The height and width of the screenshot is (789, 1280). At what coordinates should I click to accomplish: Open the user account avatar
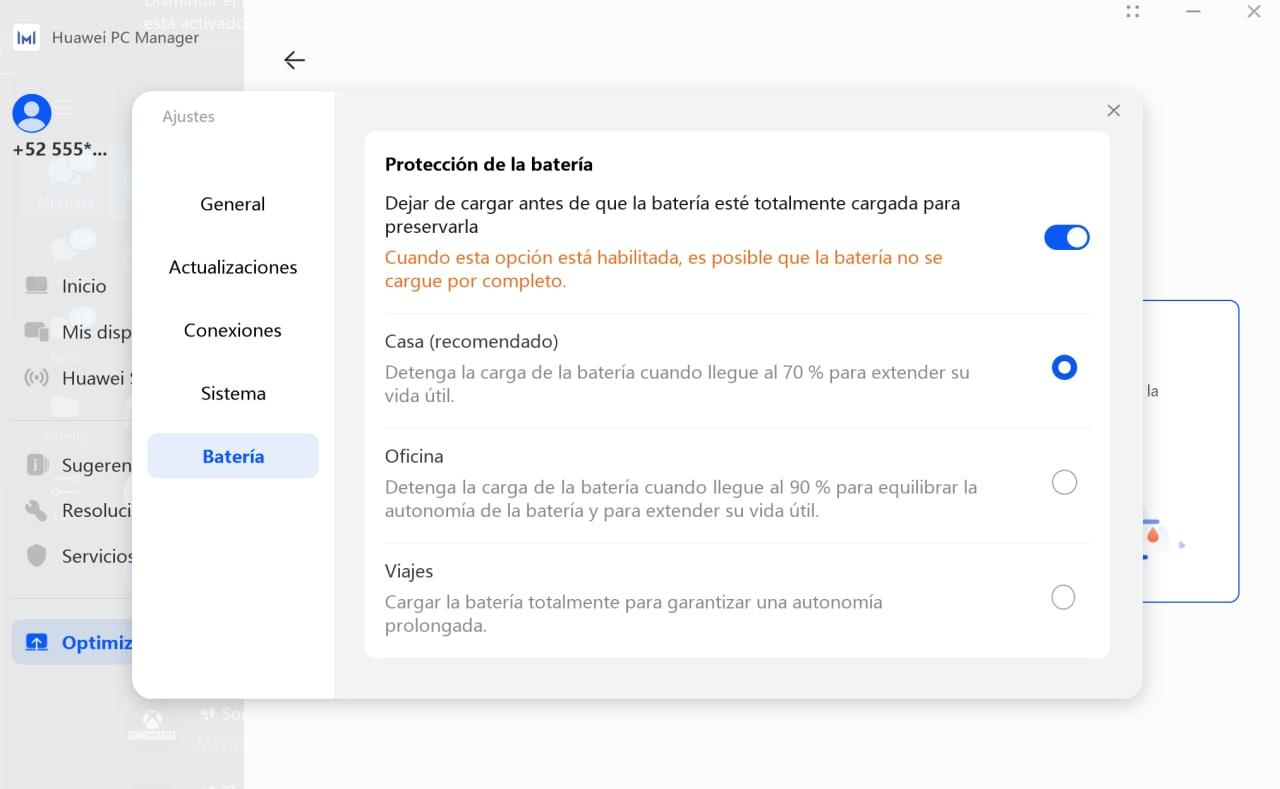(32, 114)
